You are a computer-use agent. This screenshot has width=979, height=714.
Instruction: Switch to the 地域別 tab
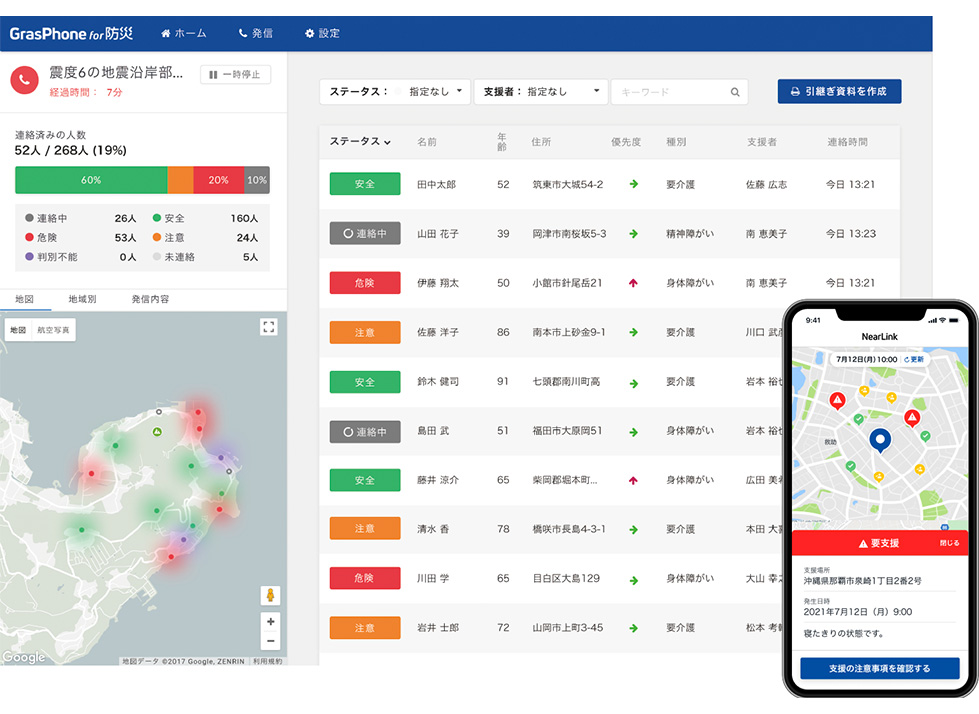(x=81, y=297)
